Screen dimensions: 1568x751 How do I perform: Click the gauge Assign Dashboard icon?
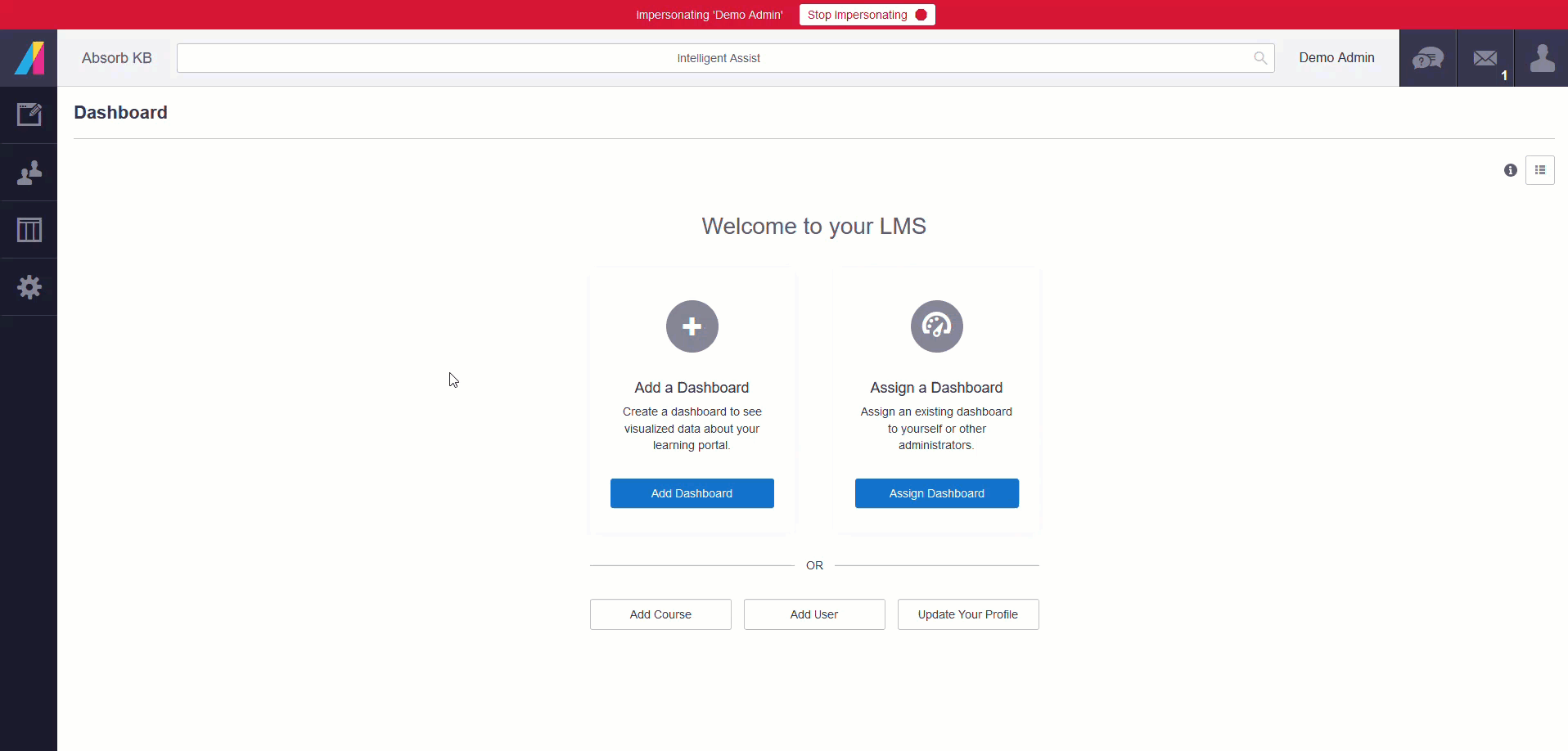click(x=937, y=326)
